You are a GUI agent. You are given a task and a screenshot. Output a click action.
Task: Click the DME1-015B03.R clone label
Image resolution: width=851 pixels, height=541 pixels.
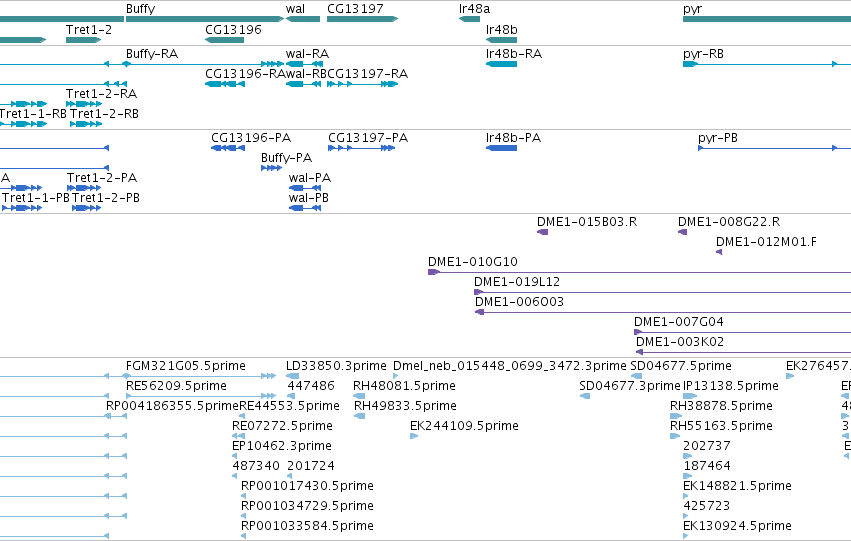(x=587, y=222)
